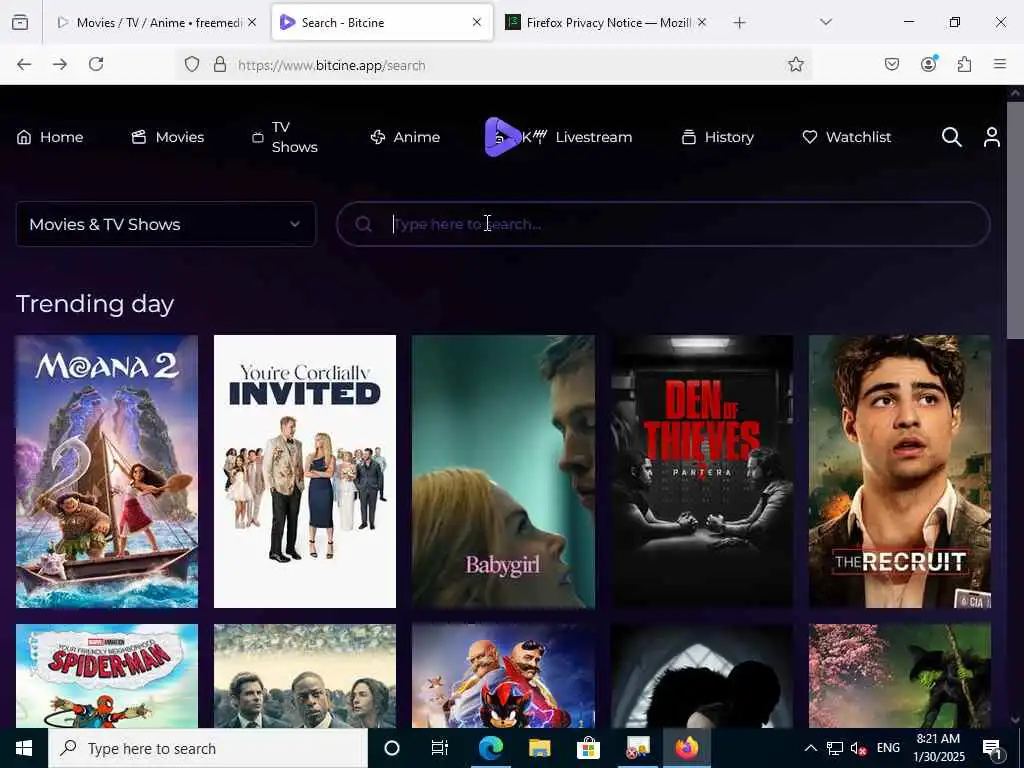Open Firefox View tab list icon

(x=20, y=22)
